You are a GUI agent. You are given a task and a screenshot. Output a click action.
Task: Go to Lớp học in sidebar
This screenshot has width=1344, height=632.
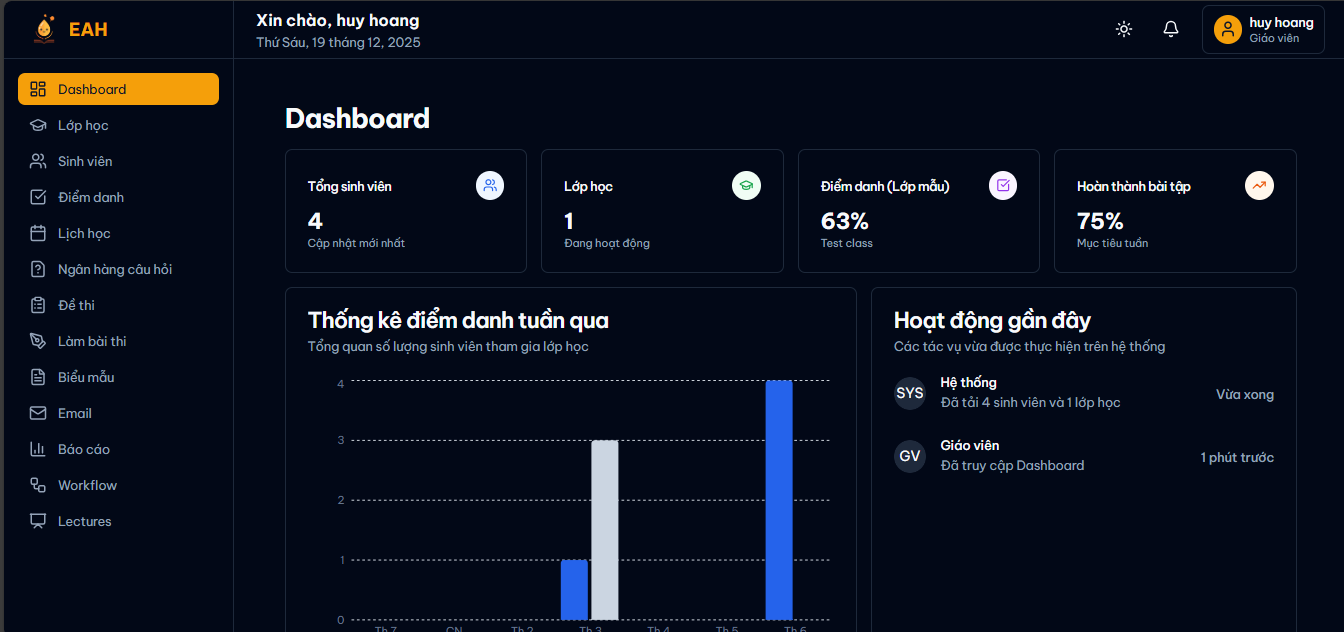118,125
